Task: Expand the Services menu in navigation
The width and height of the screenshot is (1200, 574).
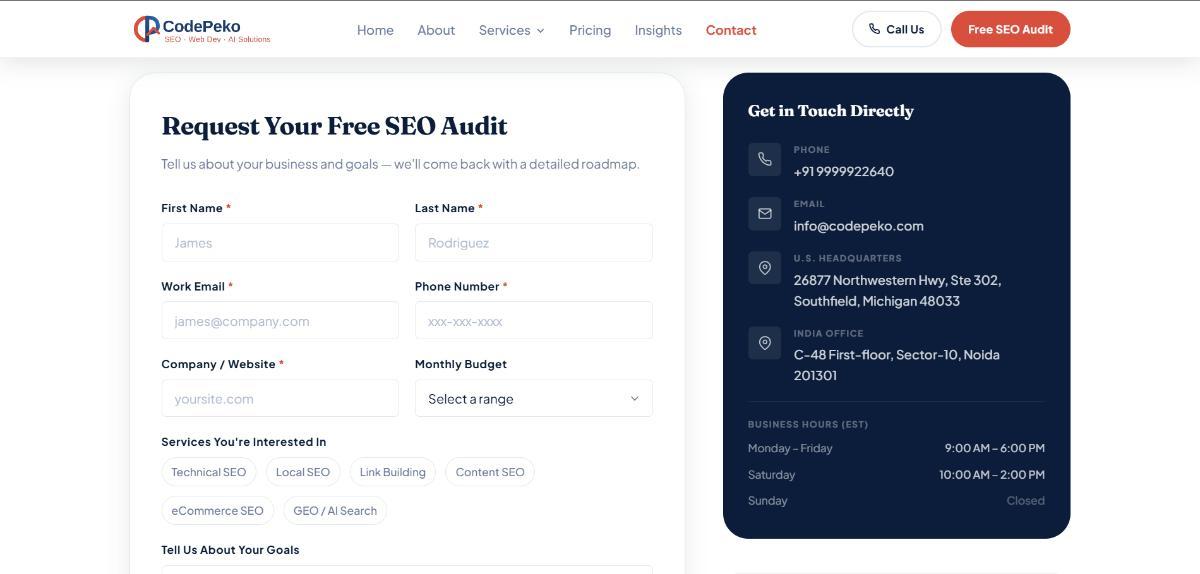Action: [512, 30]
